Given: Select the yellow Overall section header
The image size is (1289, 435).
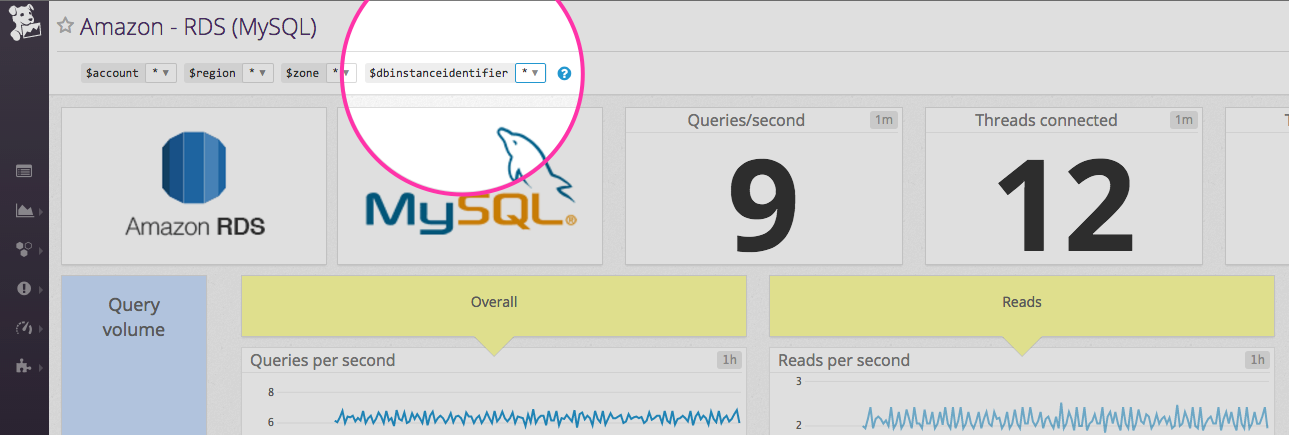Looking at the screenshot, I should 493,302.
